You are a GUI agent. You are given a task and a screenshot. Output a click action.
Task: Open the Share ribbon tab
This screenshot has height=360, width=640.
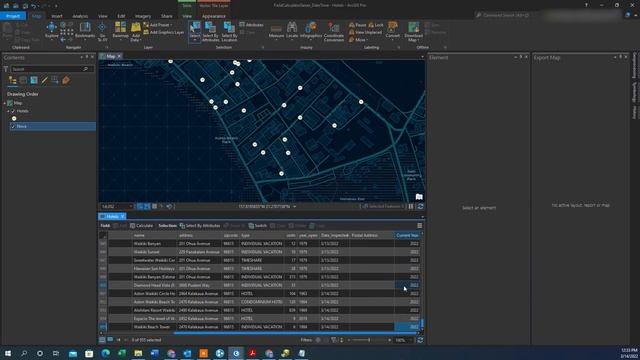tap(167, 16)
